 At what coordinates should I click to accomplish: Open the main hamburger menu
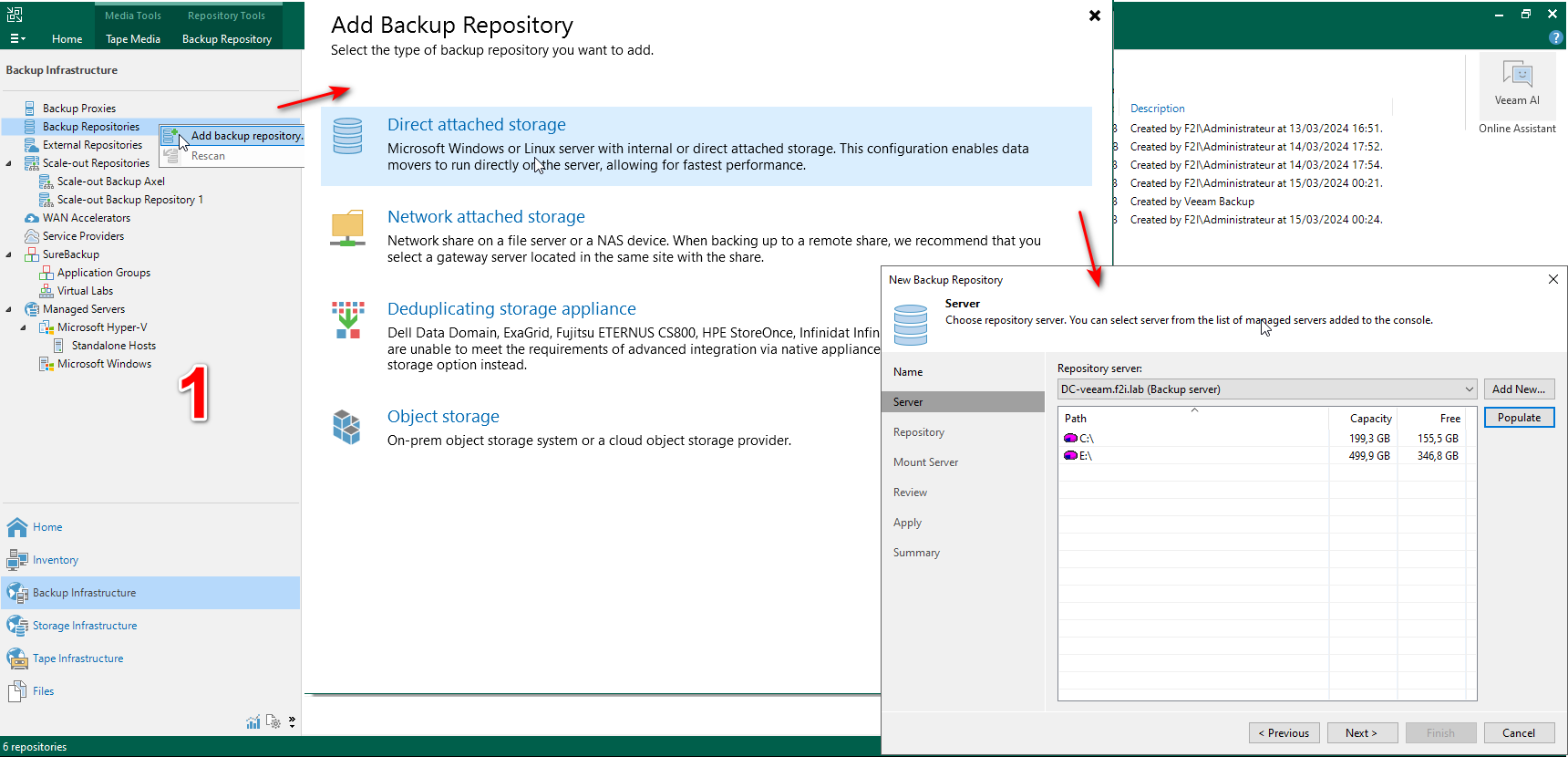17,39
